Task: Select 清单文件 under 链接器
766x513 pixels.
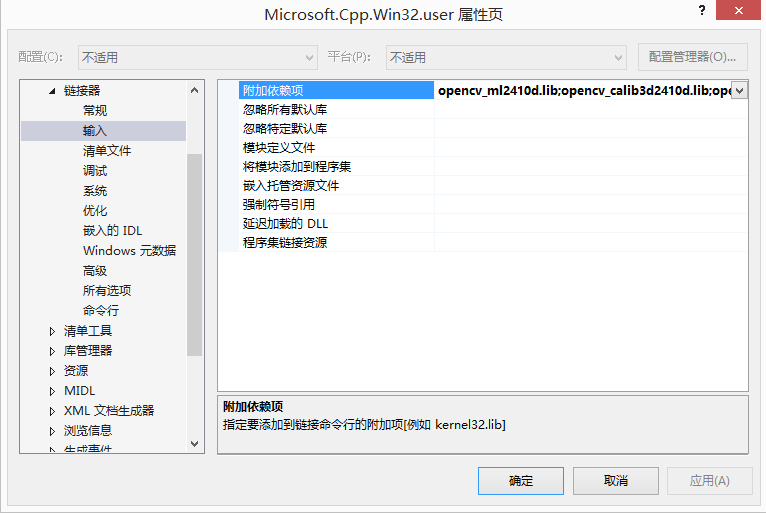Action: (x=107, y=150)
